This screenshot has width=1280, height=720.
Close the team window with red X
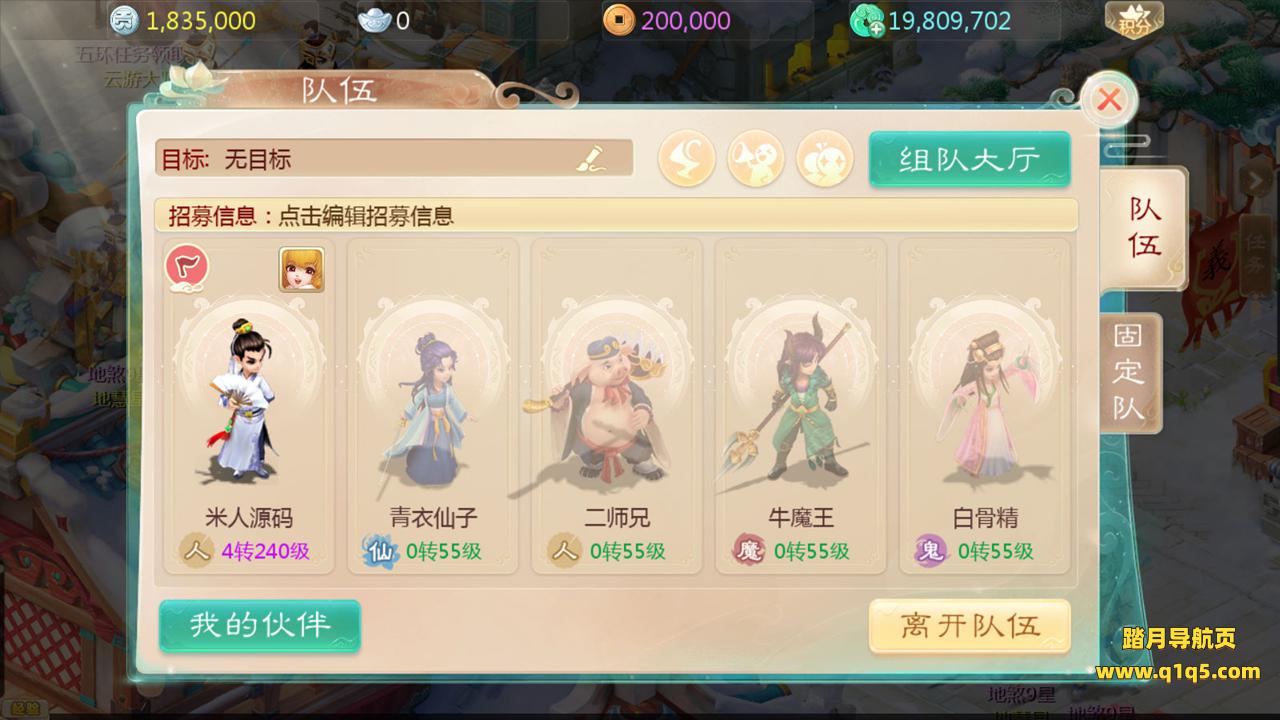coord(1109,100)
